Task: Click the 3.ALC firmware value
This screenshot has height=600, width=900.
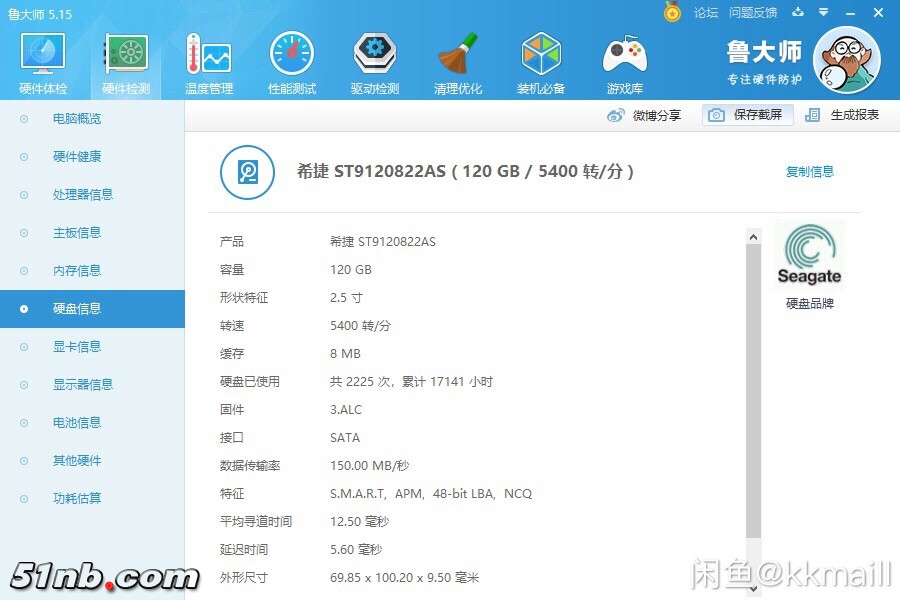Action: (346, 410)
